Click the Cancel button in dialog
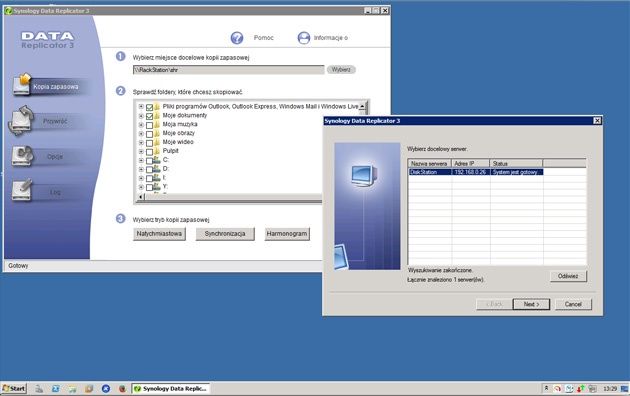This screenshot has width=630, height=396. [x=573, y=304]
